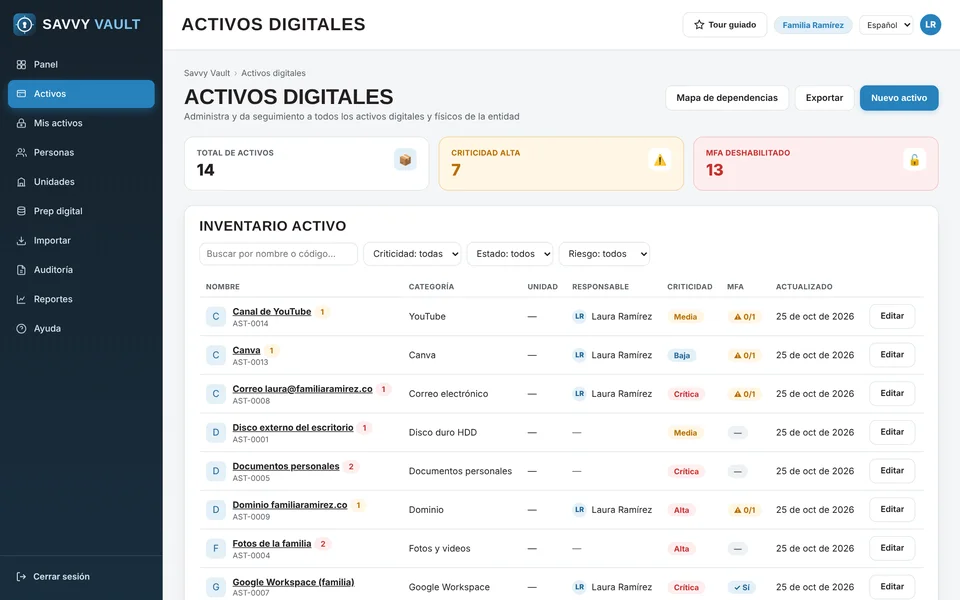960x600 pixels.
Task: Focus the Buscar por nombre o código field
Action: (279, 254)
